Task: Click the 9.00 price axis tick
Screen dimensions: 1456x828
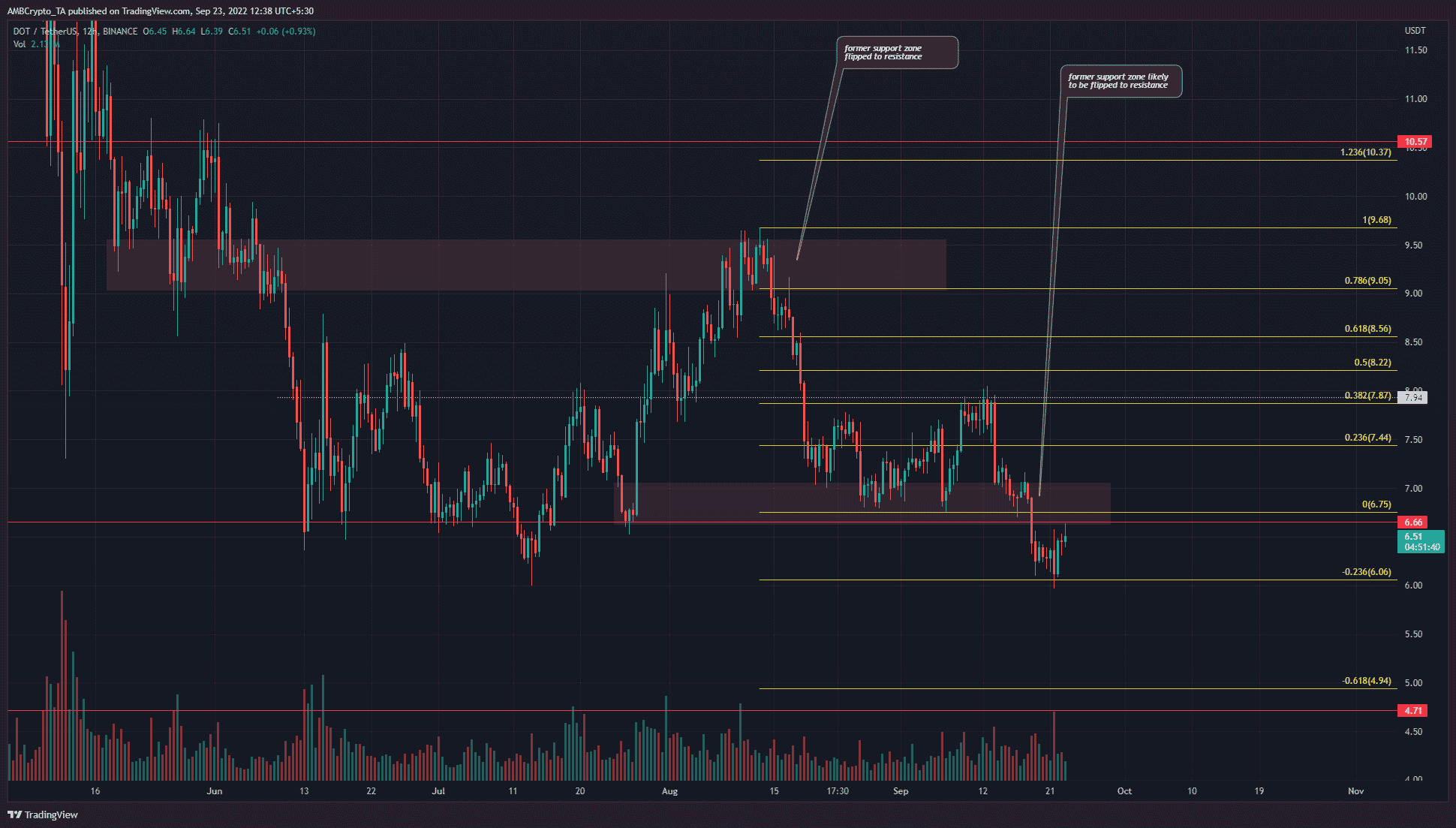Action: [1413, 294]
